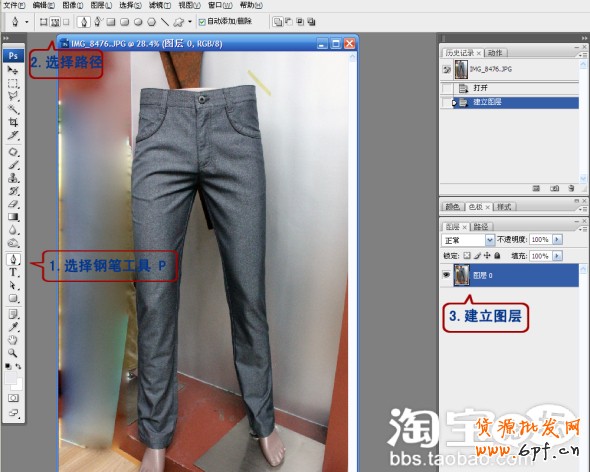
Task: Select the Zoom magnifier tool
Action: (x=13, y=353)
